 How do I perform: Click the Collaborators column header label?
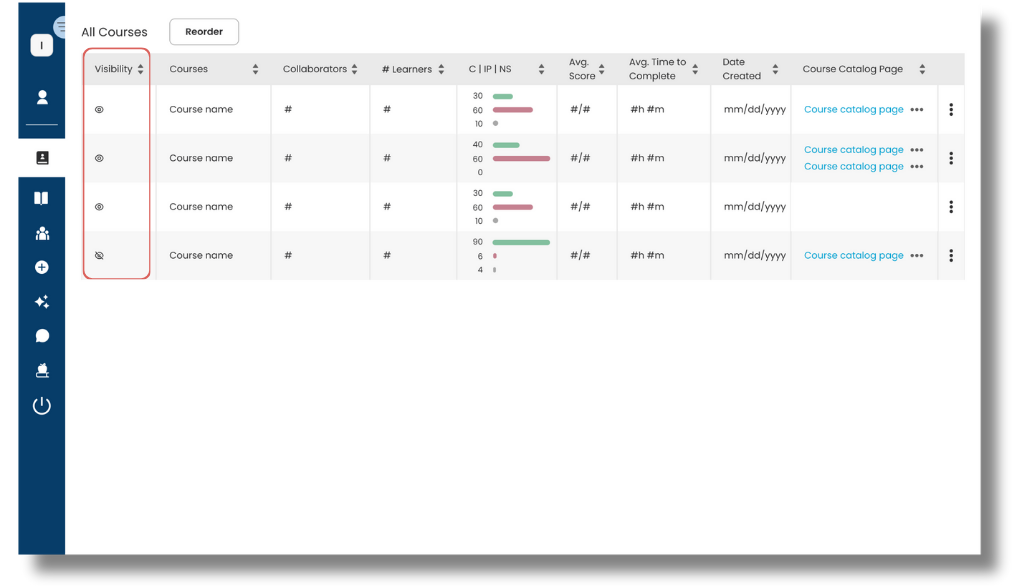[315, 69]
